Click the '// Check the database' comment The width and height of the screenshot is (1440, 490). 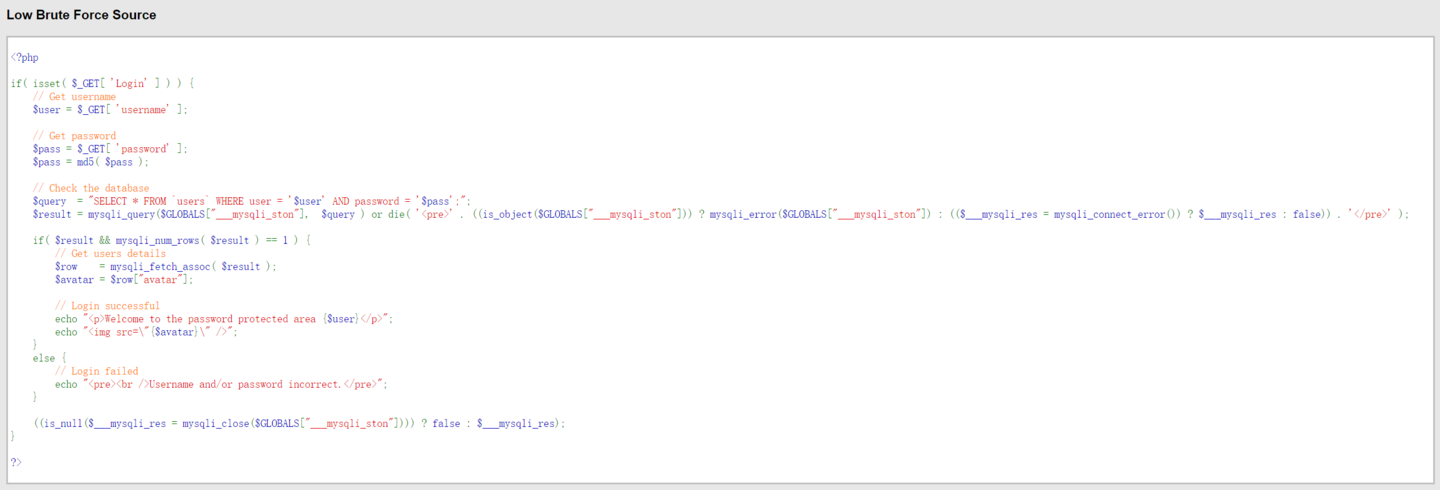[x=91, y=188]
